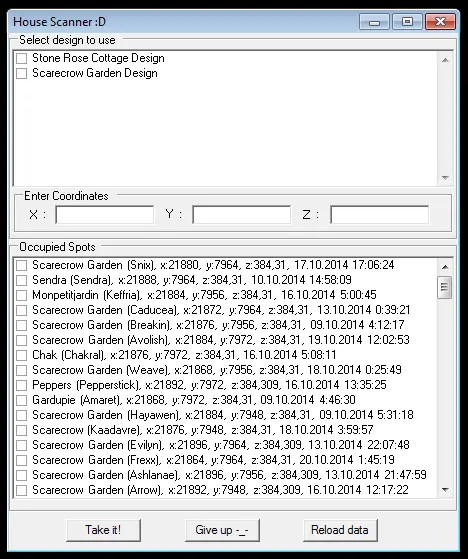Tick the Peppers (Pepperstick) entry checkbox
The width and height of the screenshot is (468, 559).
22,385
